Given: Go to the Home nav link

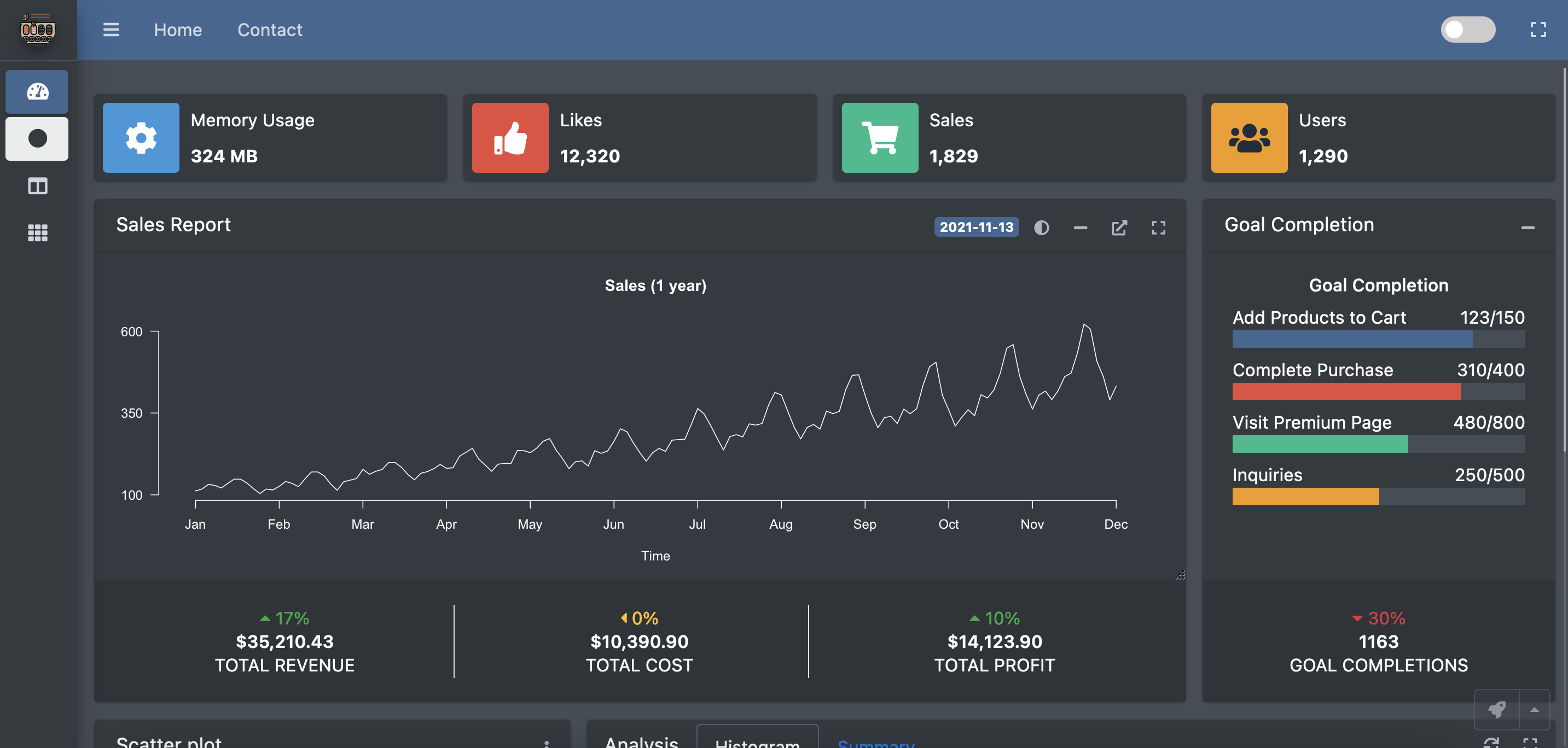Looking at the screenshot, I should (x=178, y=30).
